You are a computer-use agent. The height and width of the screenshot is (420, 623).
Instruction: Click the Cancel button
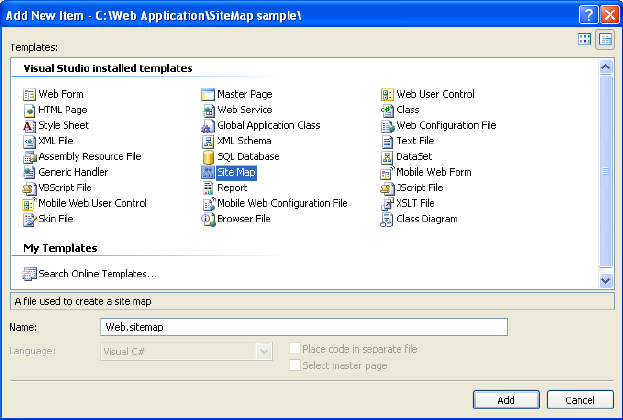coord(580,400)
